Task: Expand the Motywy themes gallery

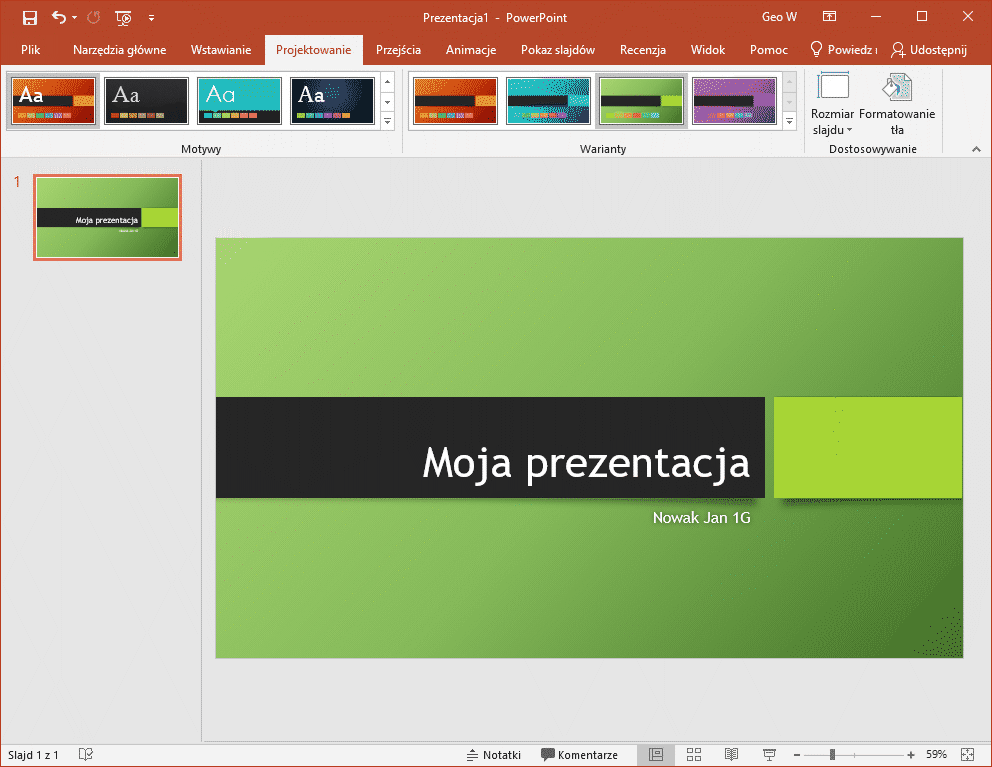Action: pos(388,121)
